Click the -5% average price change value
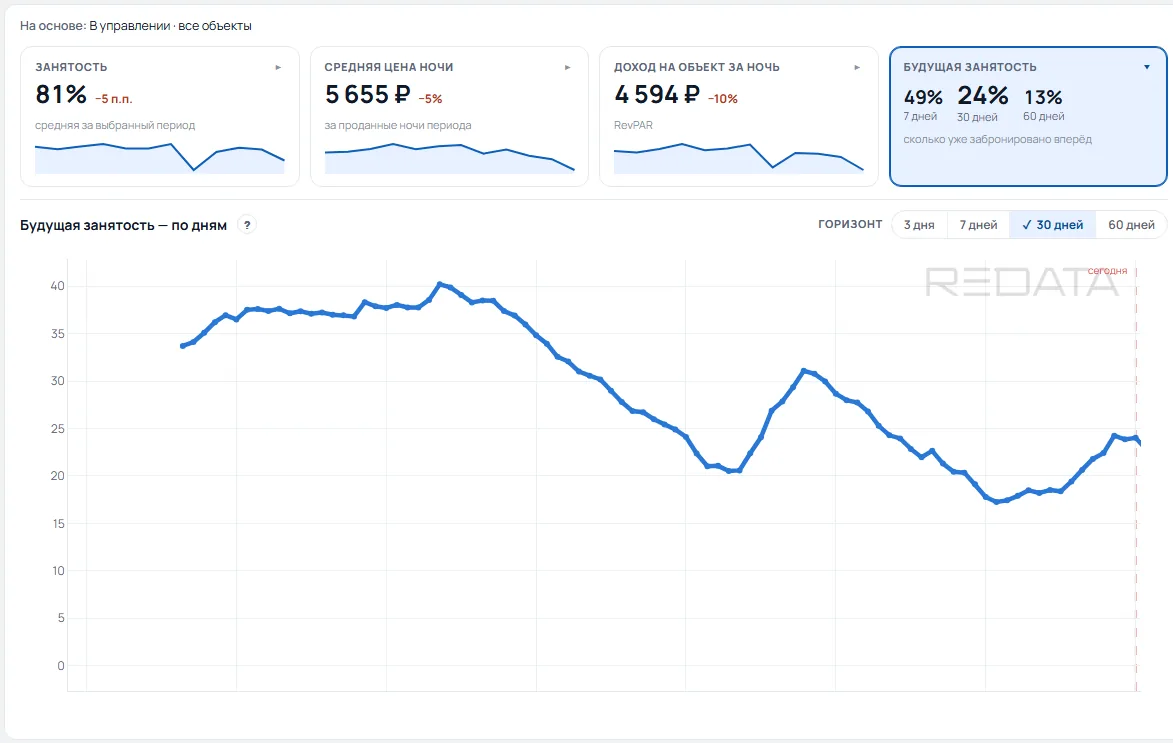Screen dimensions: 1173x743 (430, 99)
